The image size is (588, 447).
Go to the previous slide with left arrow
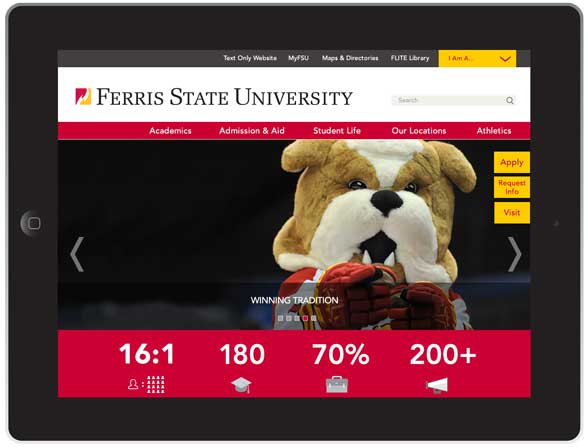pyautogui.click(x=77, y=254)
